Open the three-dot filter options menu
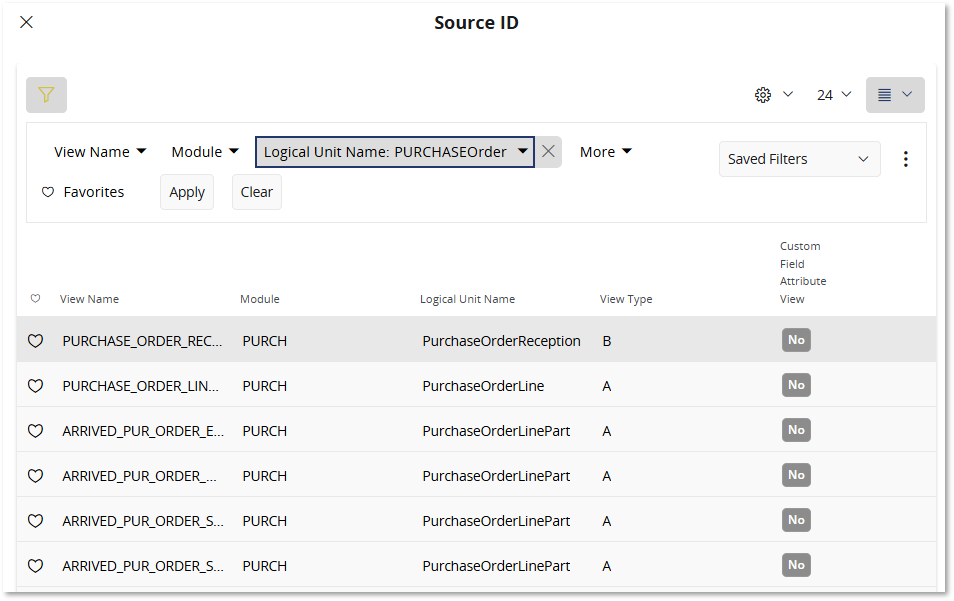This screenshot has height=601, width=954. pos(906,159)
